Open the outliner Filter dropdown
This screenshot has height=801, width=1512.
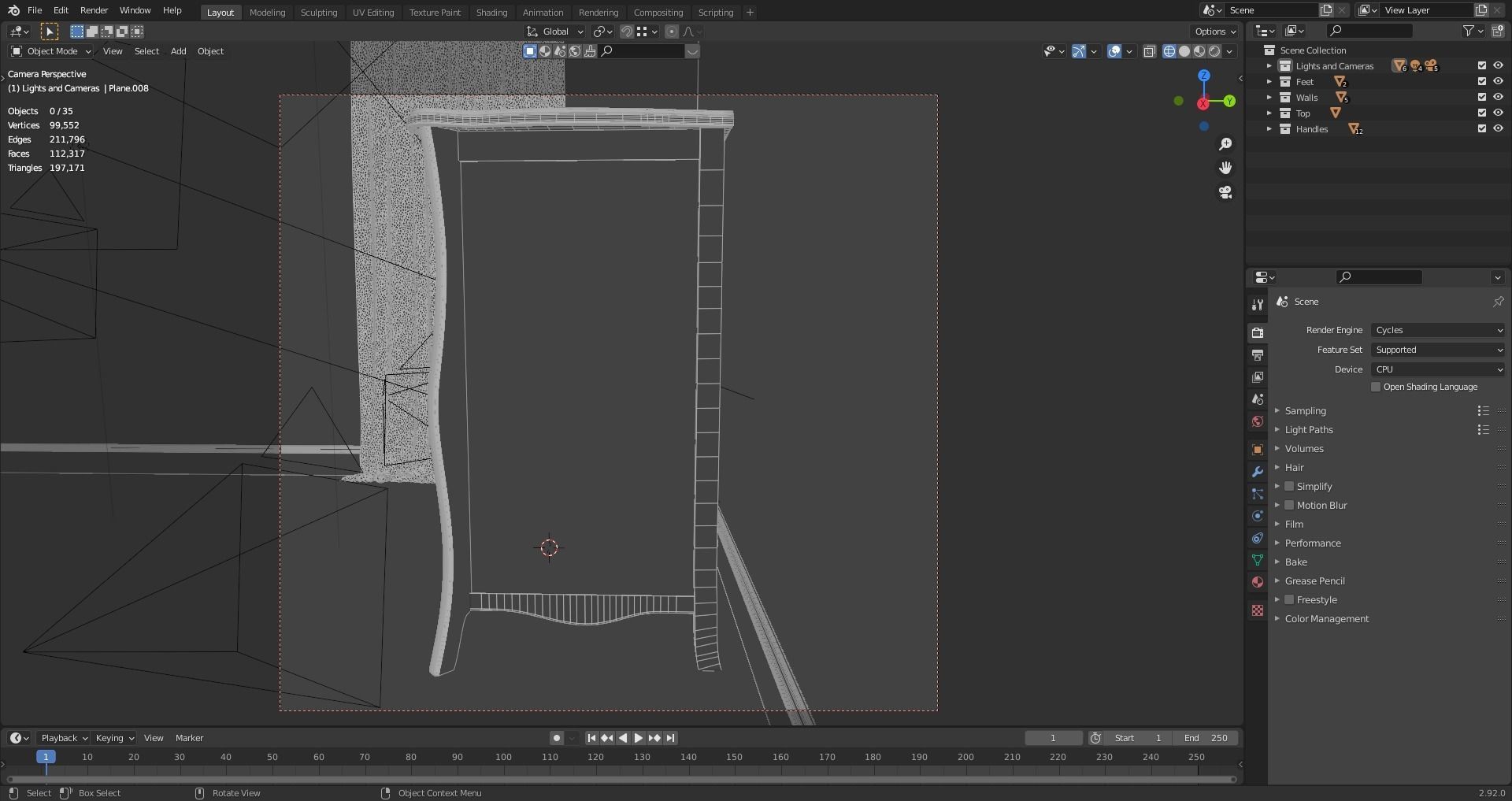click(1473, 31)
